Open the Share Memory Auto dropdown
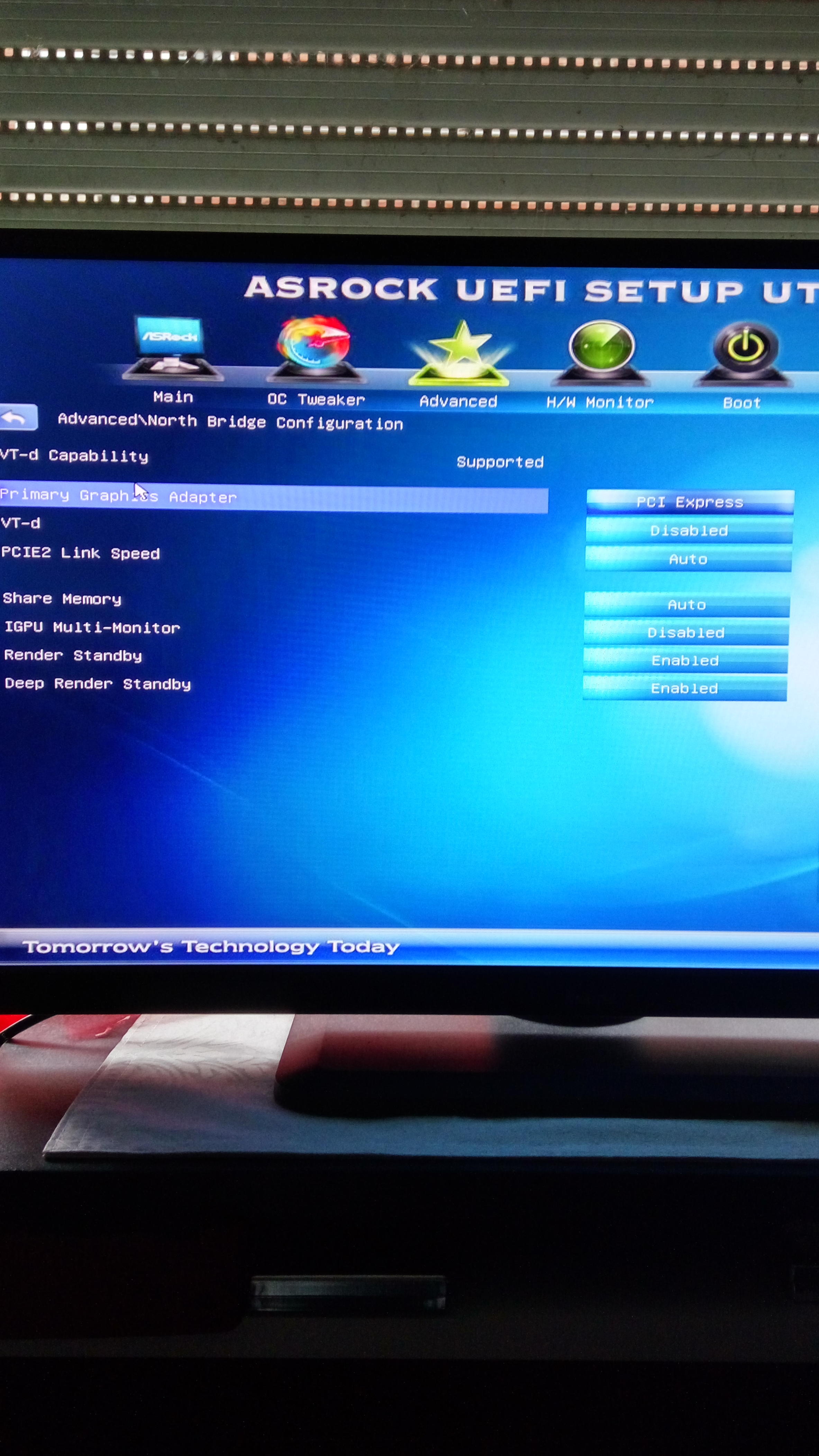Image resolution: width=819 pixels, height=1456 pixels. pos(687,605)
